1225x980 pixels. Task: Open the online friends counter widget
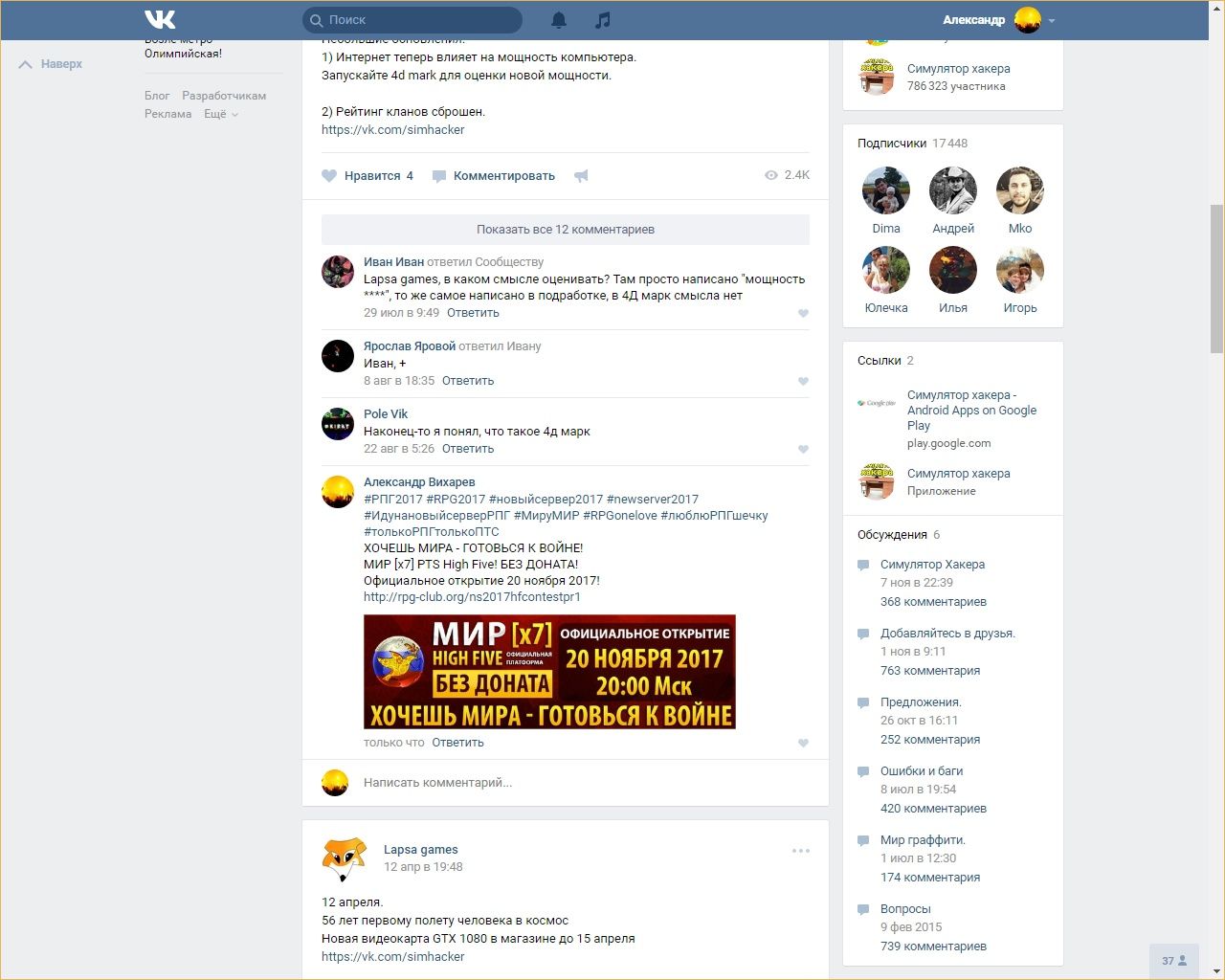click(x=1173, y=961)
